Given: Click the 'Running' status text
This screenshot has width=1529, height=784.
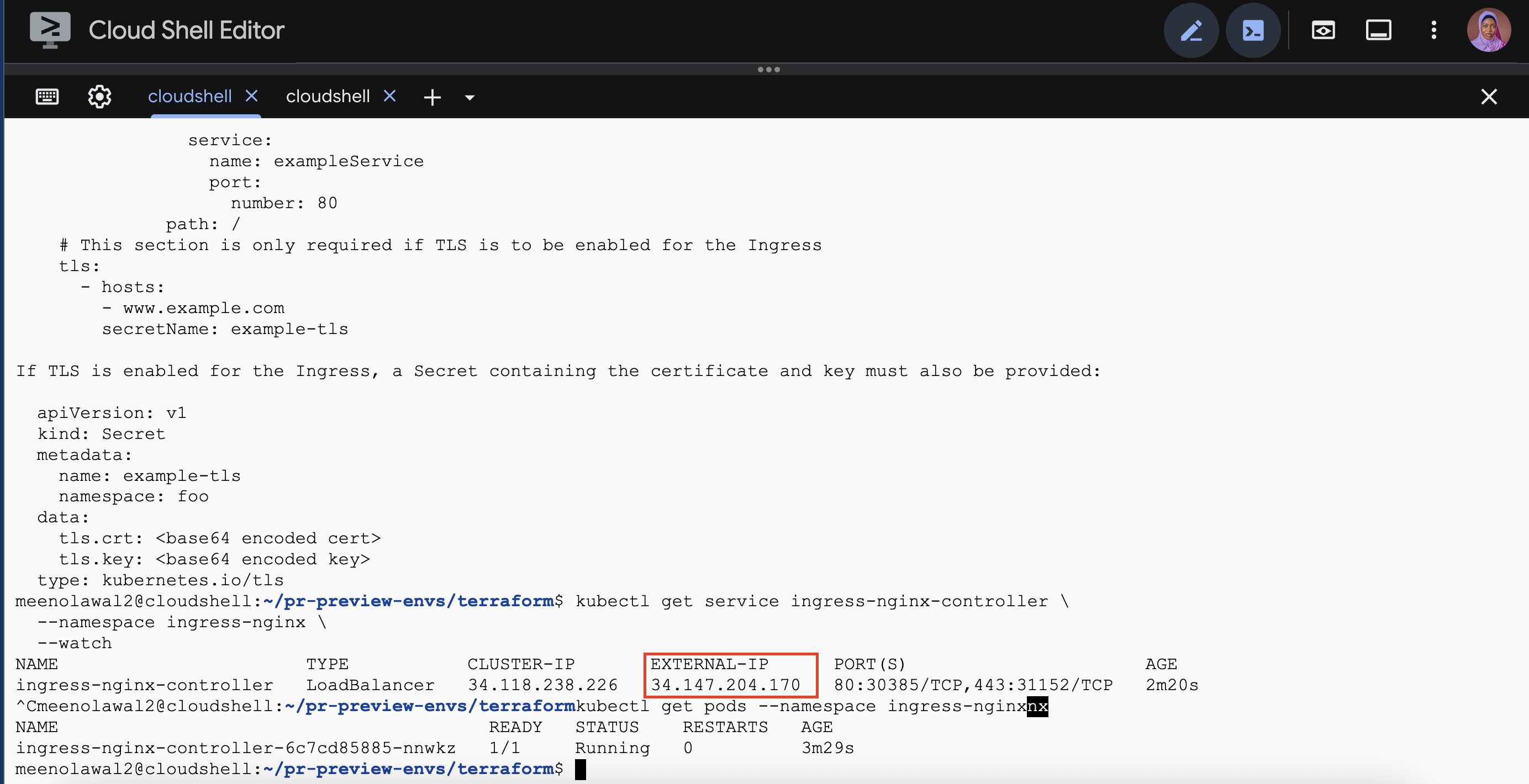Looking at the screenshot, I should 613,749.
